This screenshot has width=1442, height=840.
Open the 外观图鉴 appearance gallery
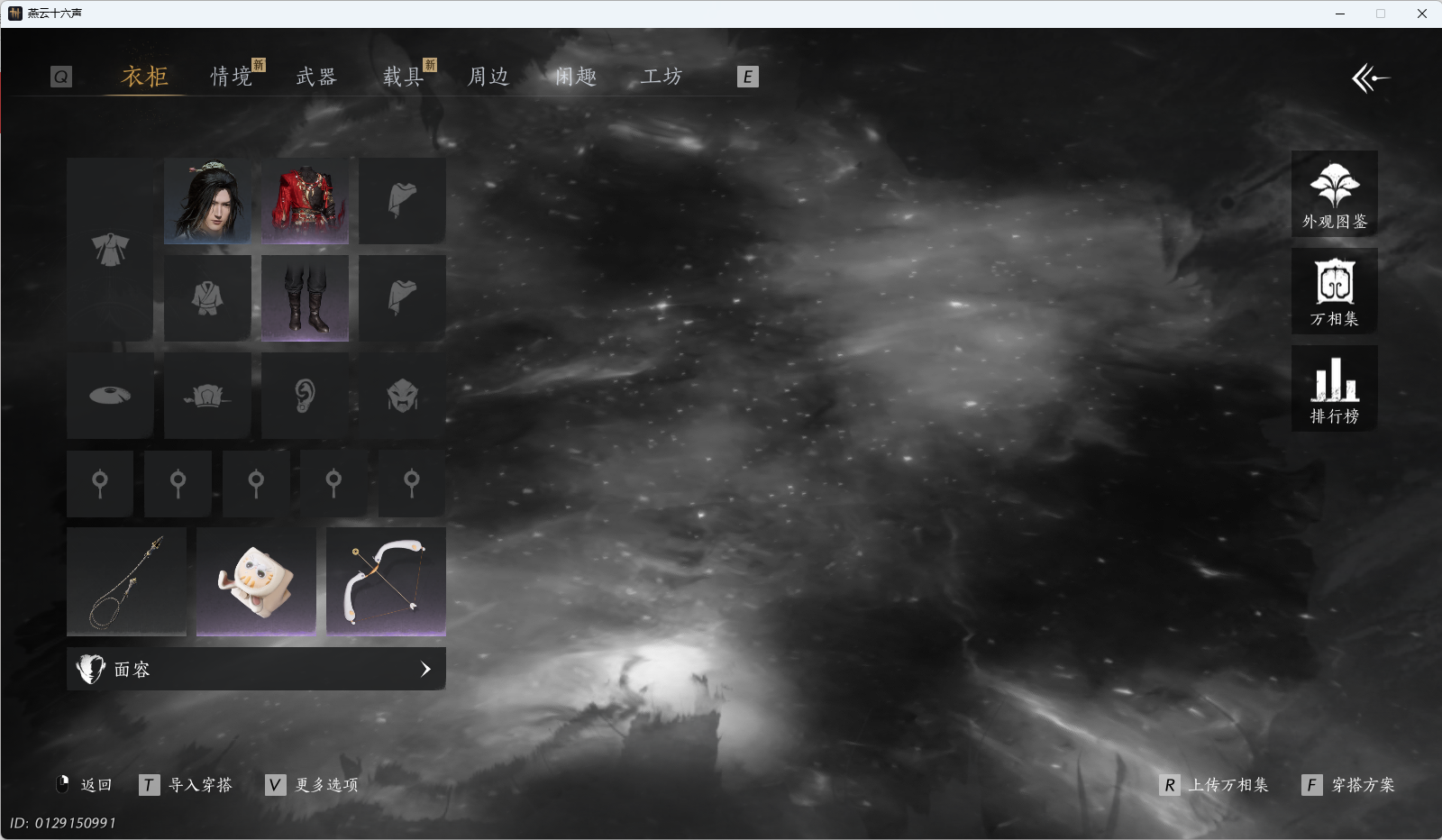[x=1334, y=194]
